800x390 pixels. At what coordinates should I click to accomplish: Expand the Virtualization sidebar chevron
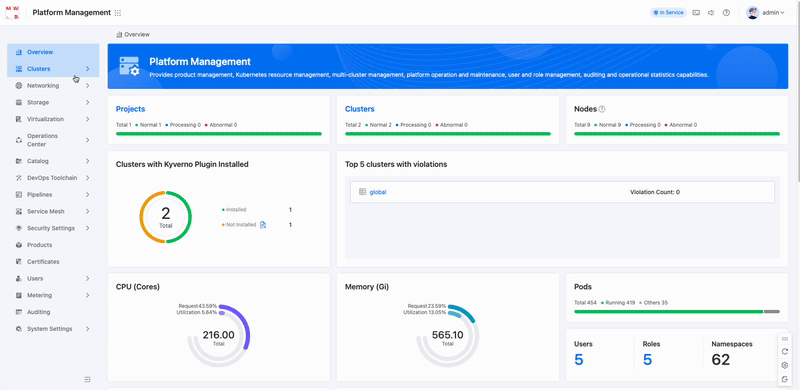[87, 119]
